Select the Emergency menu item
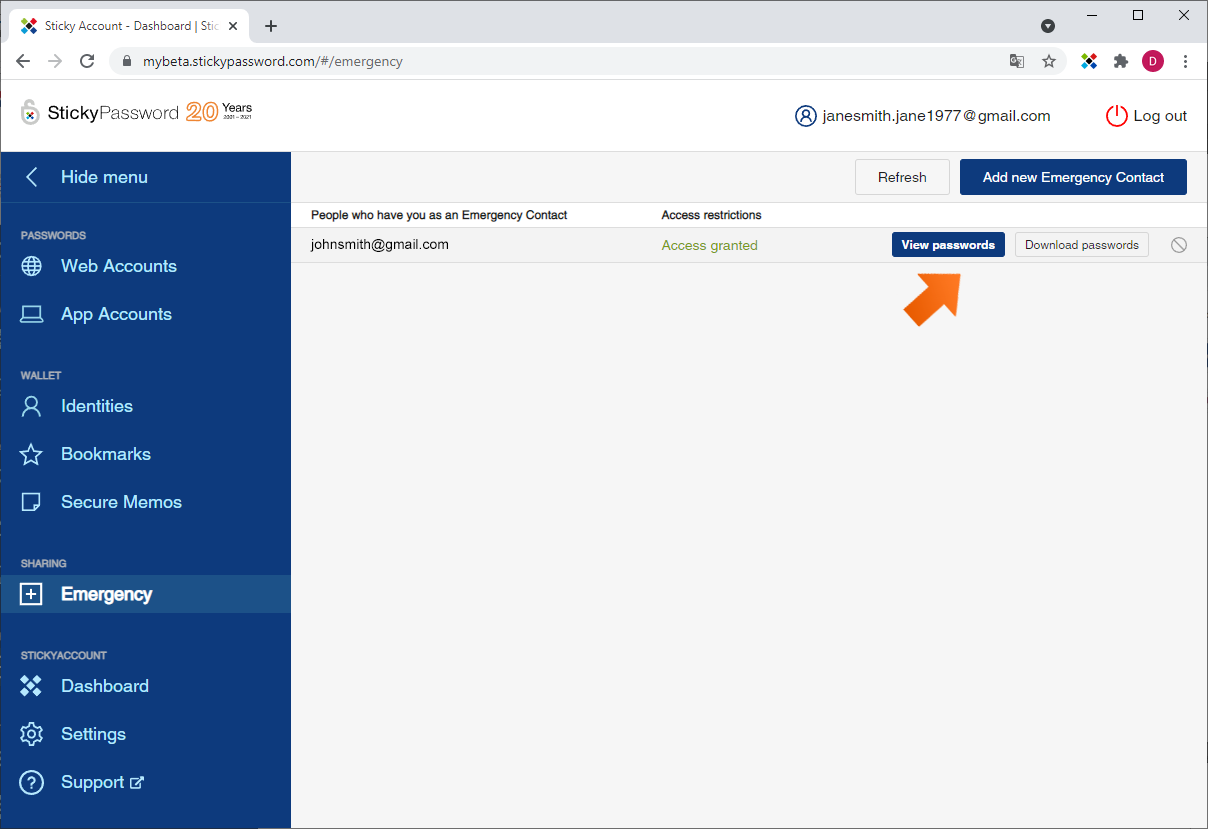Image resolution: width=1208 pixels, height=829 pixels. pyautogui.click(x=145, y=594)
